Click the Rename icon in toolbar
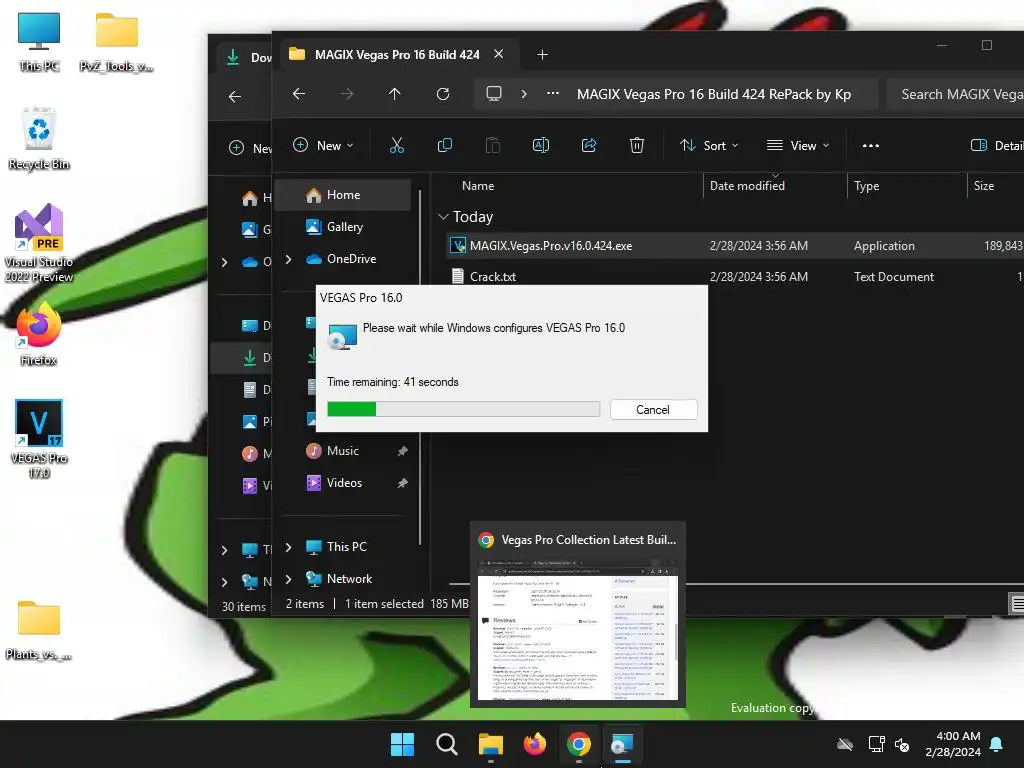Viewport: 1024px width, 768px height. [x=541, y=145]
